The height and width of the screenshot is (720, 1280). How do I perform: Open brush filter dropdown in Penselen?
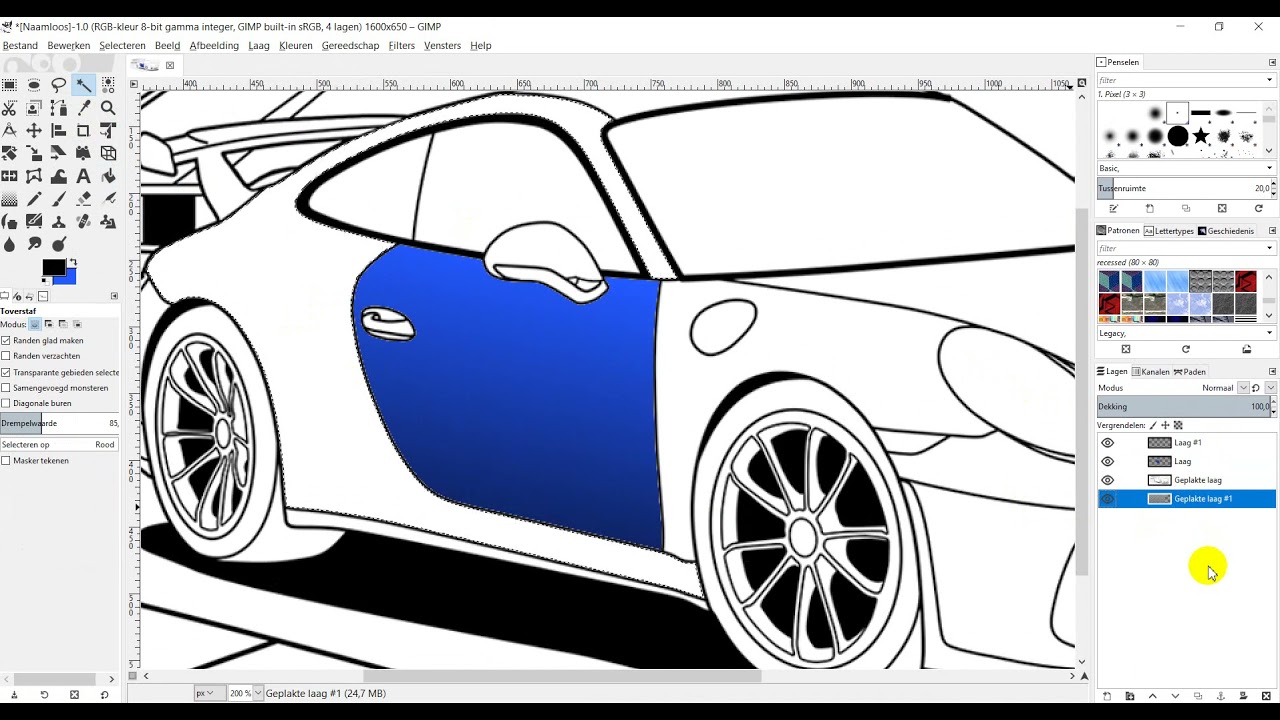click(1270, 80)
